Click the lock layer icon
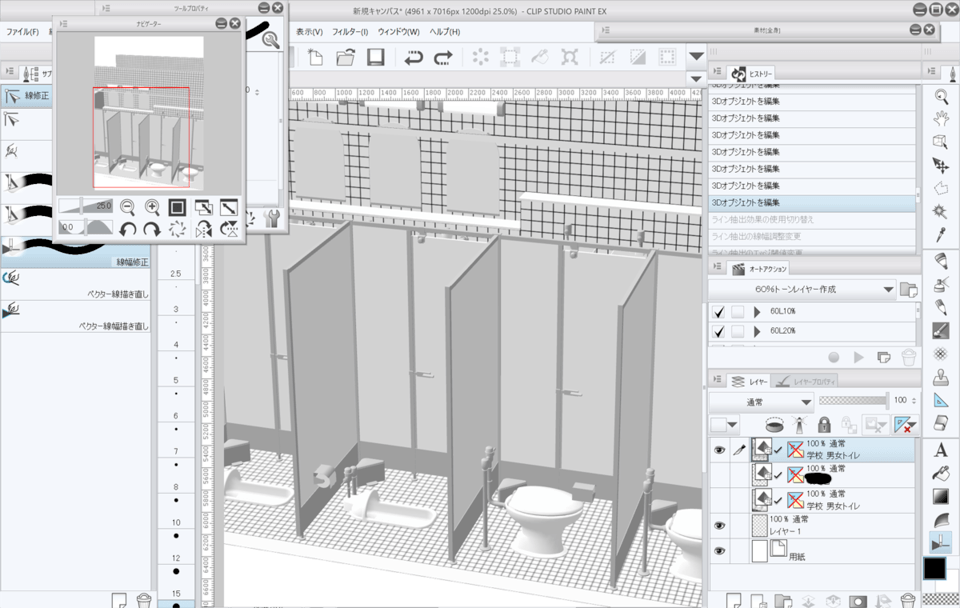The height and width of the screenshot is (608, 960). click(x=825, y=425)
